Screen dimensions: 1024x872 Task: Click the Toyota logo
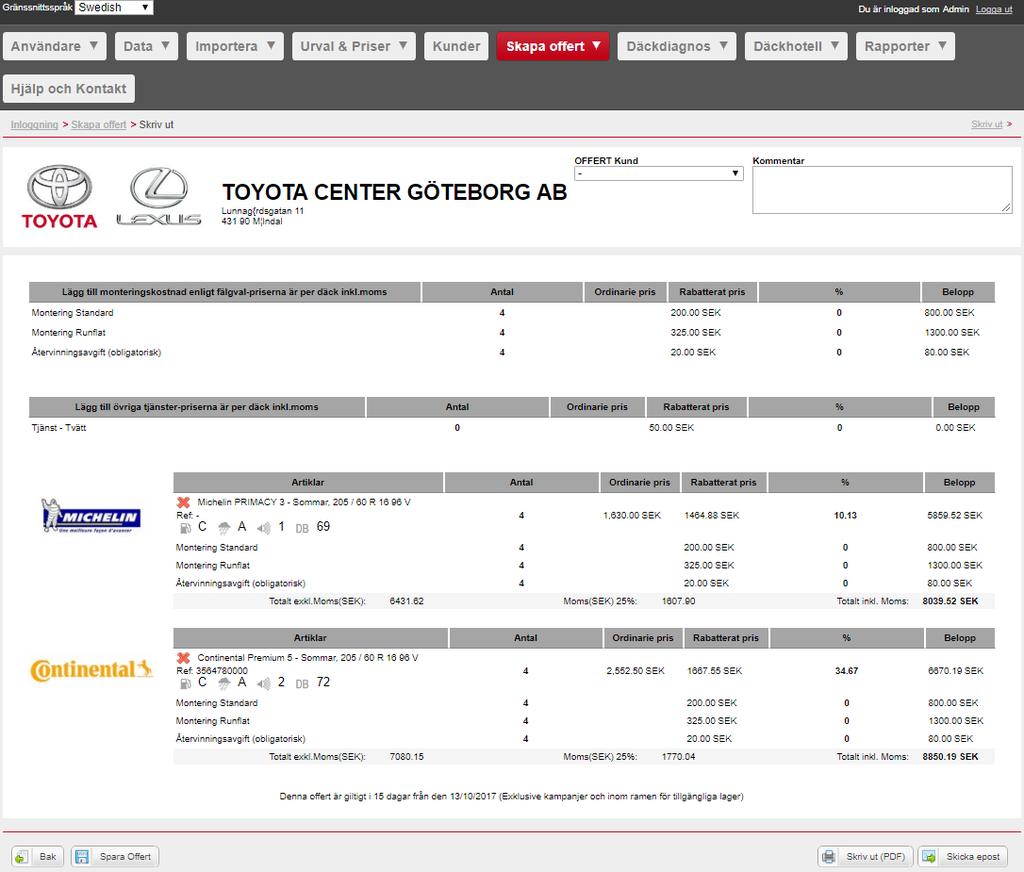point(59,197)
